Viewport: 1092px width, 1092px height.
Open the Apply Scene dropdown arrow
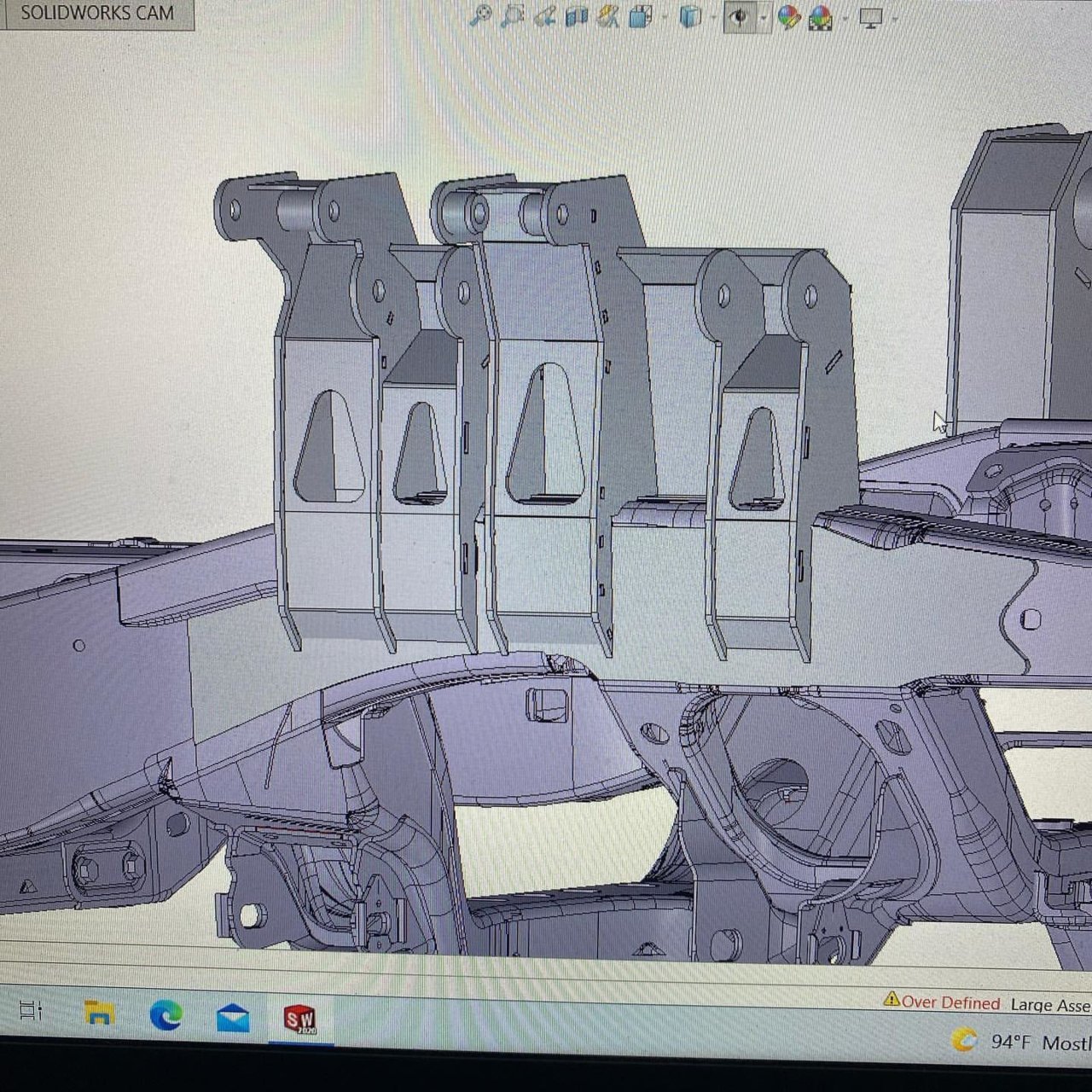coord(845,17)
